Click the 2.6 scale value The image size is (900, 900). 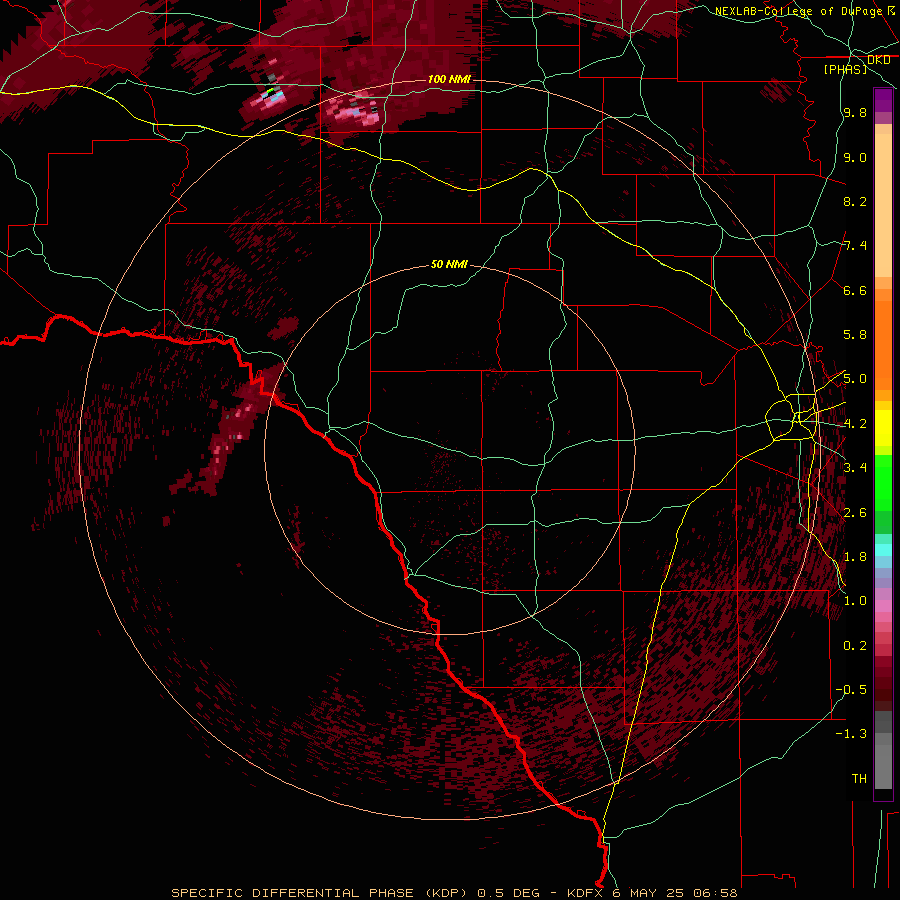click(855, 513)
